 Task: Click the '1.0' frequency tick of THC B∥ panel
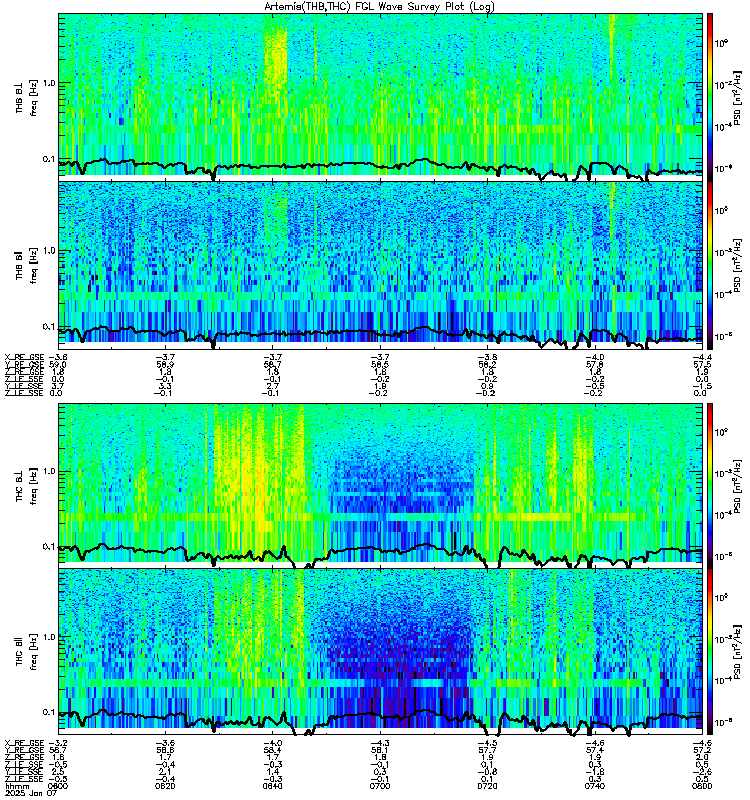(x=49, y=637)
